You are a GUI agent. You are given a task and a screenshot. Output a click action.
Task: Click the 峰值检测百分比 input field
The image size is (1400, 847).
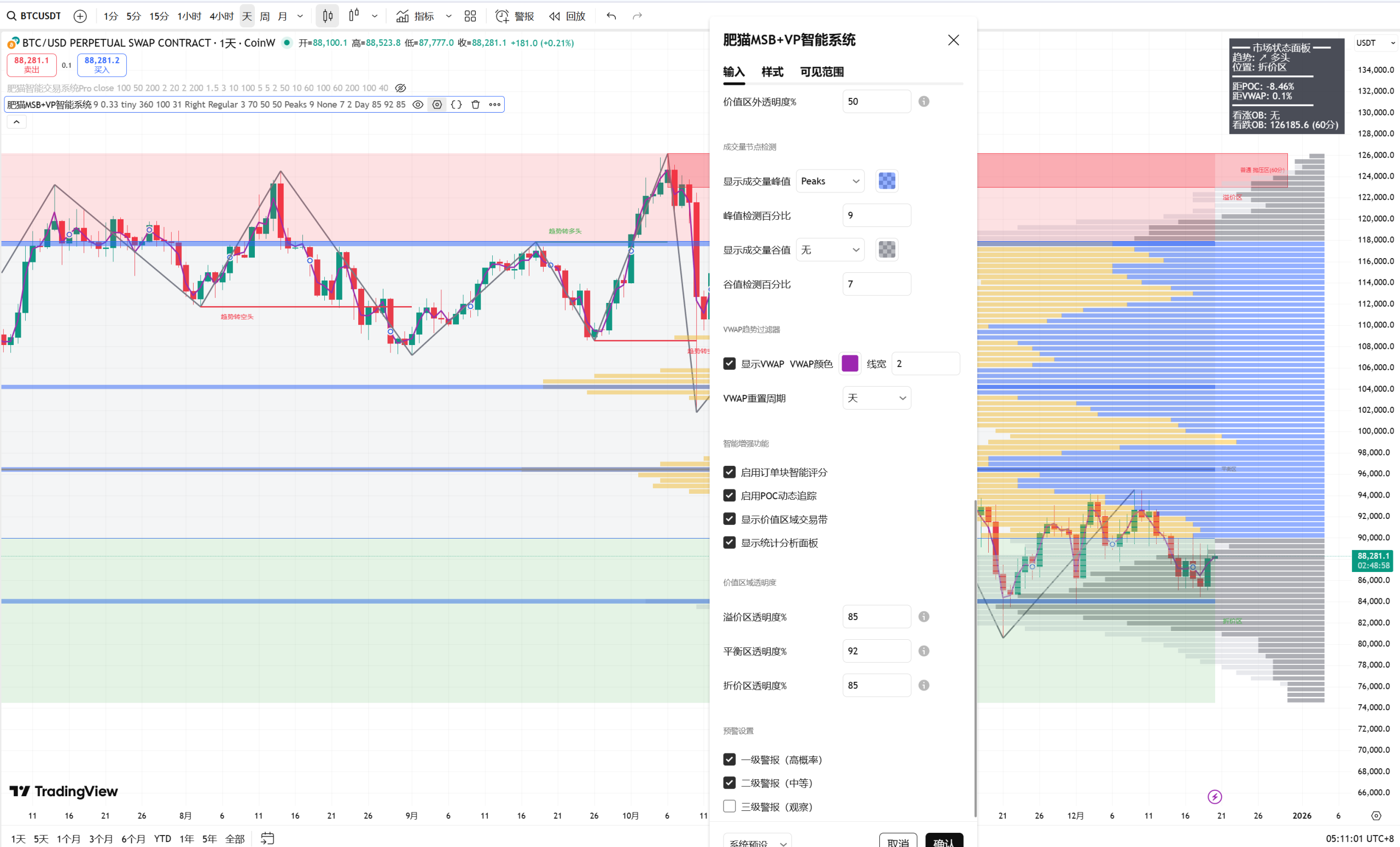pos(877,215)
